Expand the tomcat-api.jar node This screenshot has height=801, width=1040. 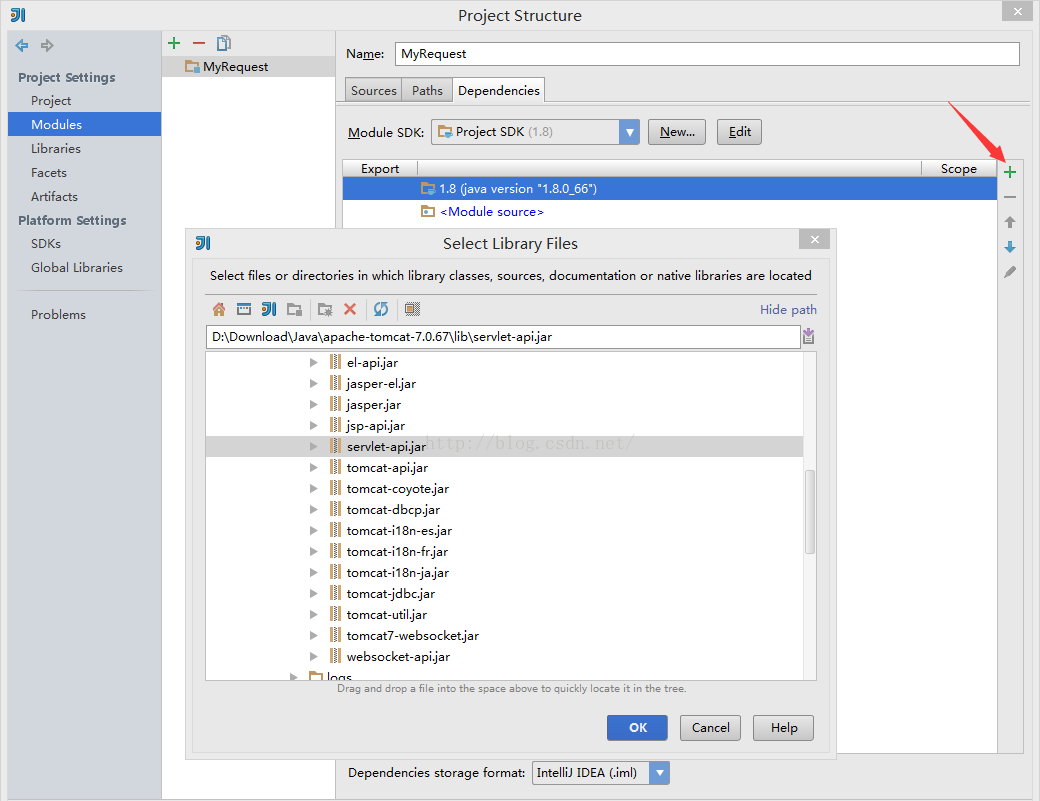(x=313, y=467)
